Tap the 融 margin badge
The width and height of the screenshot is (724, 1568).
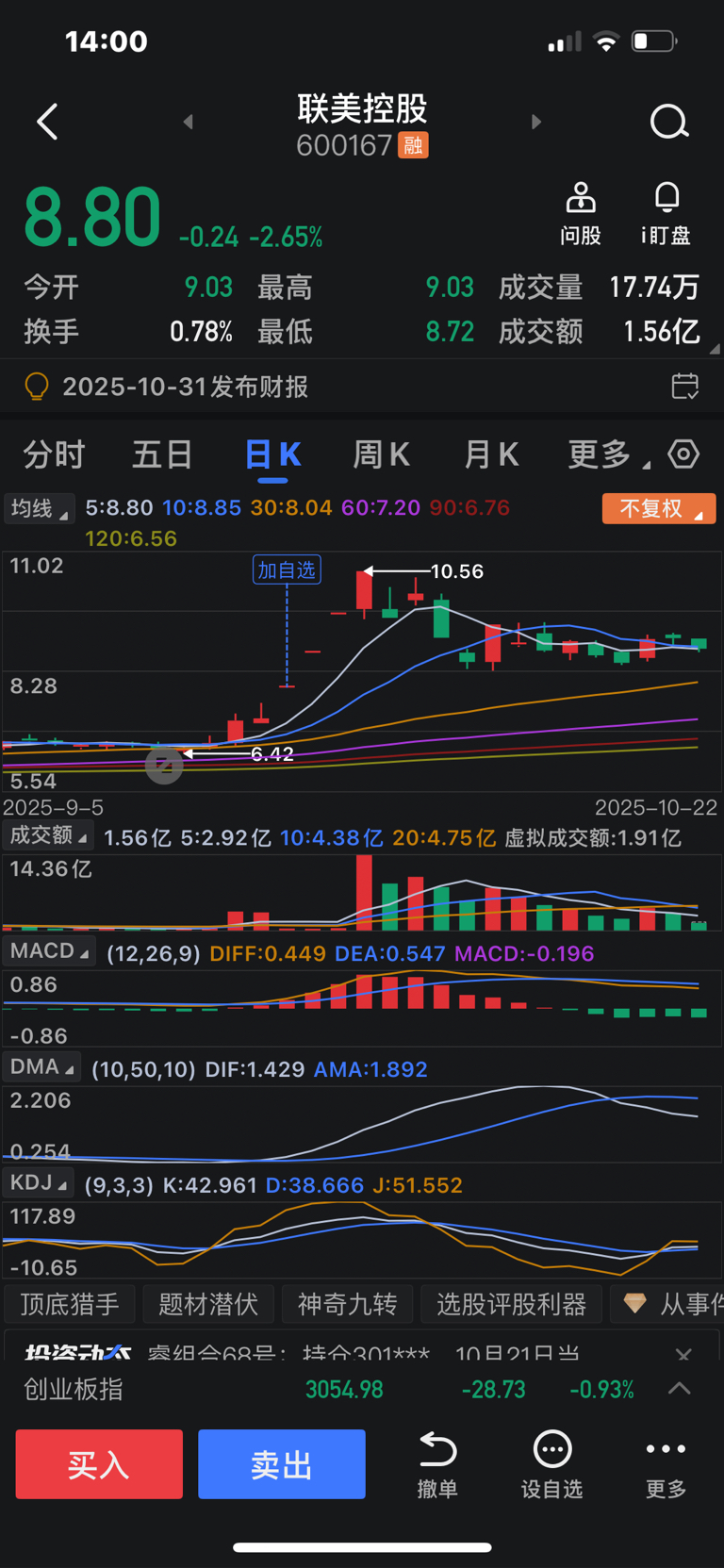(x=413, y=145)
